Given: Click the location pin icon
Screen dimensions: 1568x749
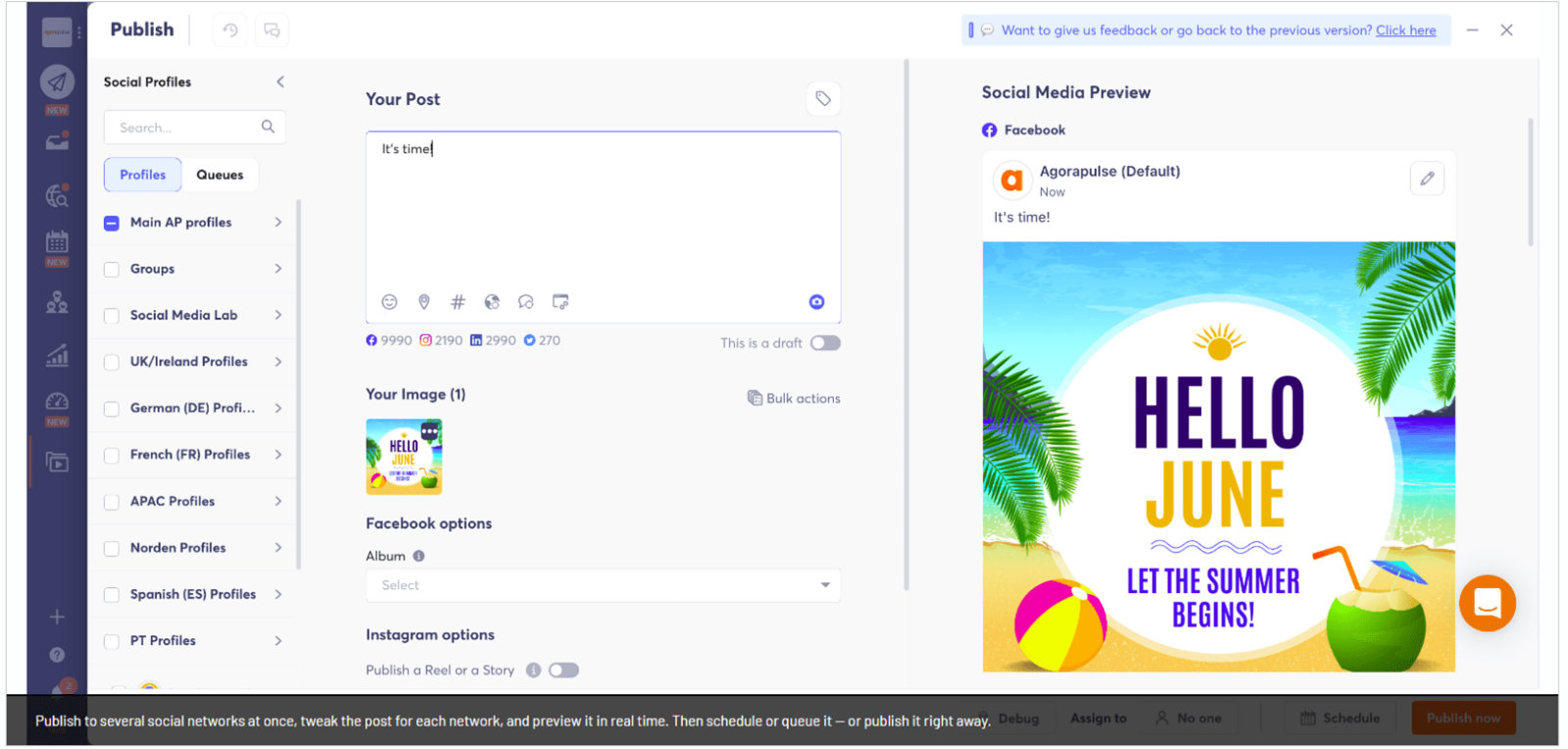Looking at the screenshot, I should pos(423,302).
